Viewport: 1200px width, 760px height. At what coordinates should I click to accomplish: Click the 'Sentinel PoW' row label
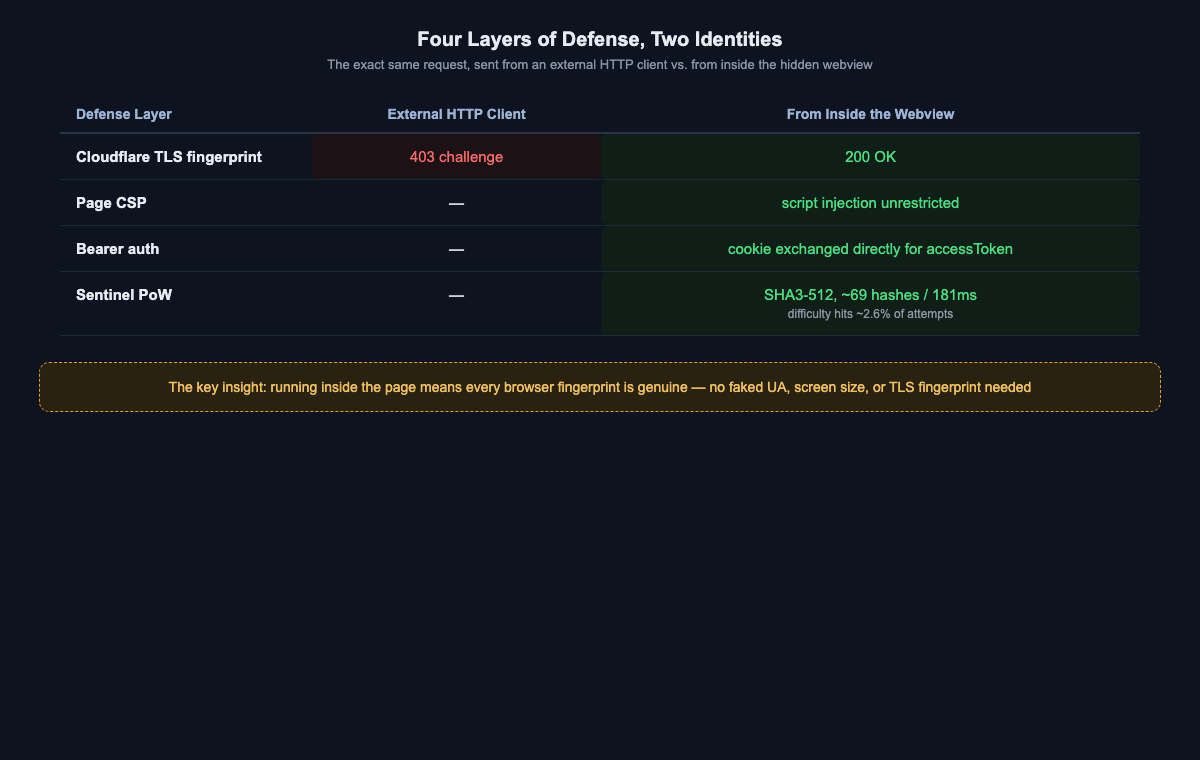(x=124, y=295)
